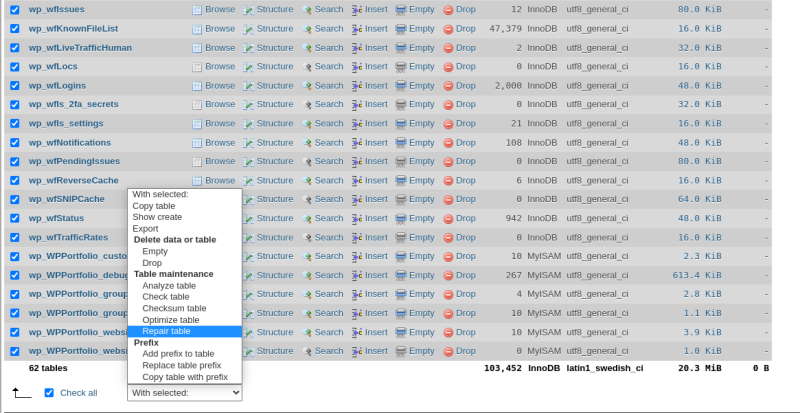This screenshot has width=800, height=413.
Task: Click the 613.4 KiB size value
Action: tap(696, 275)
